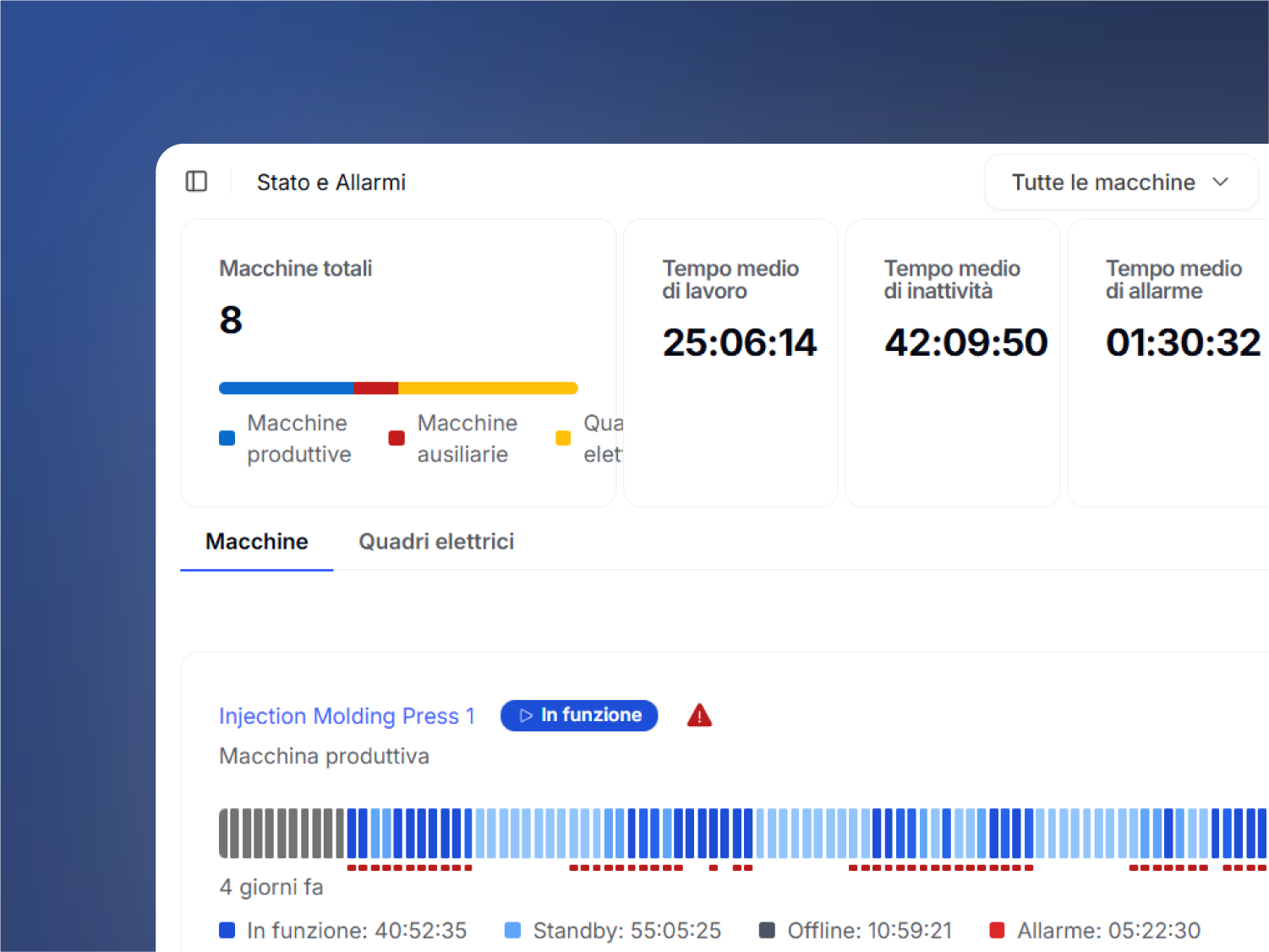The height and width of the screenshot is (952, 1269).
Task: Open the Tutte le macchine dropdown
Action: [1121, 182]
